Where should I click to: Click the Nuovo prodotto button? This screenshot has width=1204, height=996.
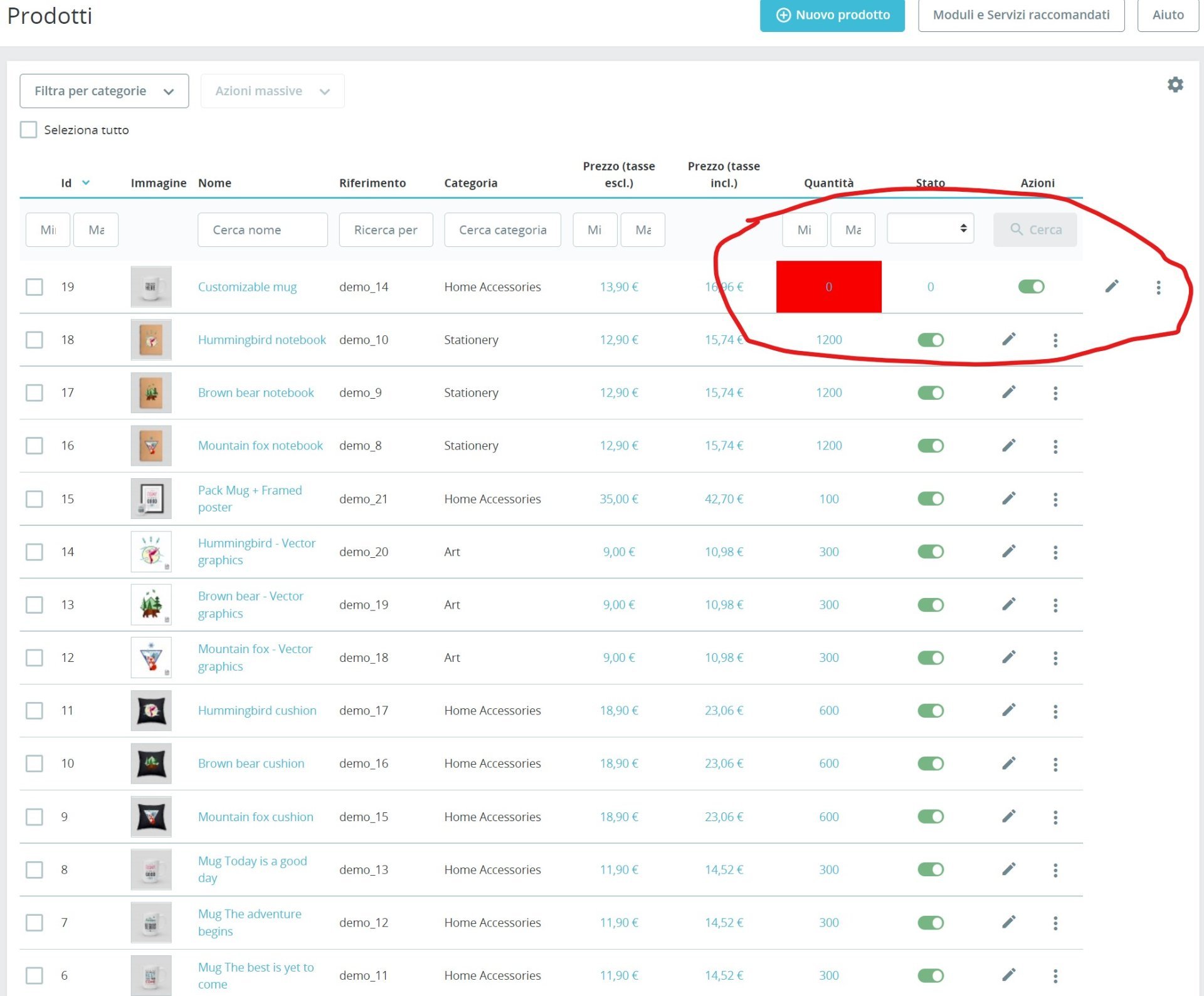(832, 15)
